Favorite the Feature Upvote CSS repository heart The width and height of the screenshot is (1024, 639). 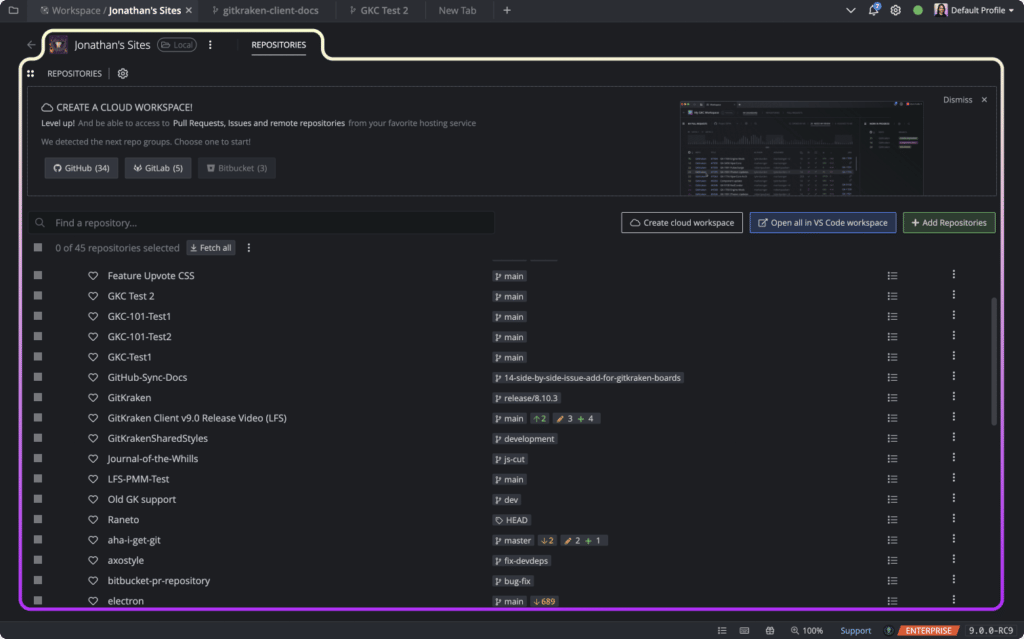[93, 276]
